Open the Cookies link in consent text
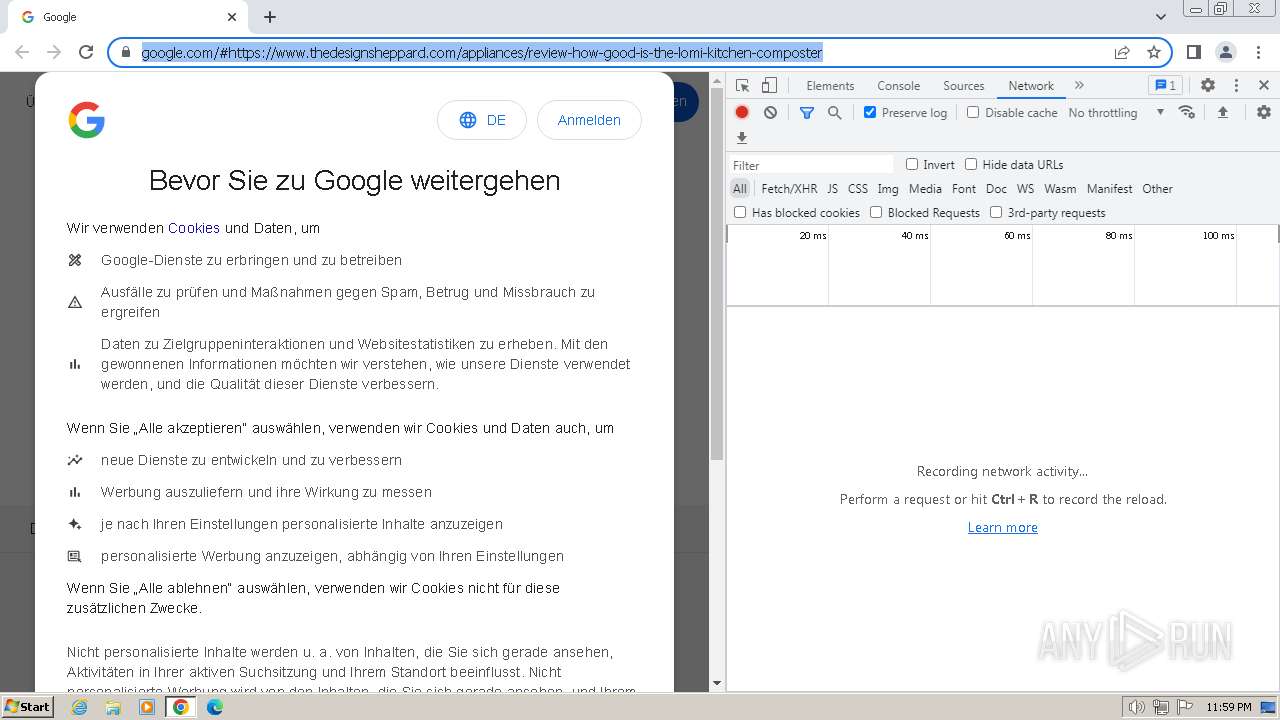Screen dimensions: 1280x720 [x=194, y=228]
